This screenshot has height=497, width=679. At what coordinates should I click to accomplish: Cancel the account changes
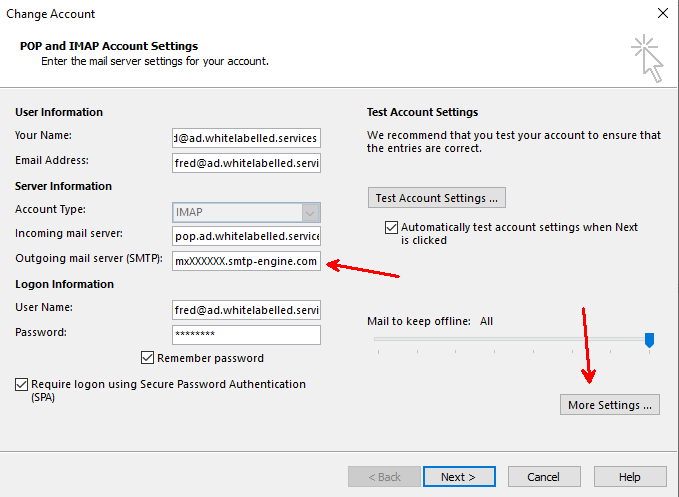[x=543, y=477]
